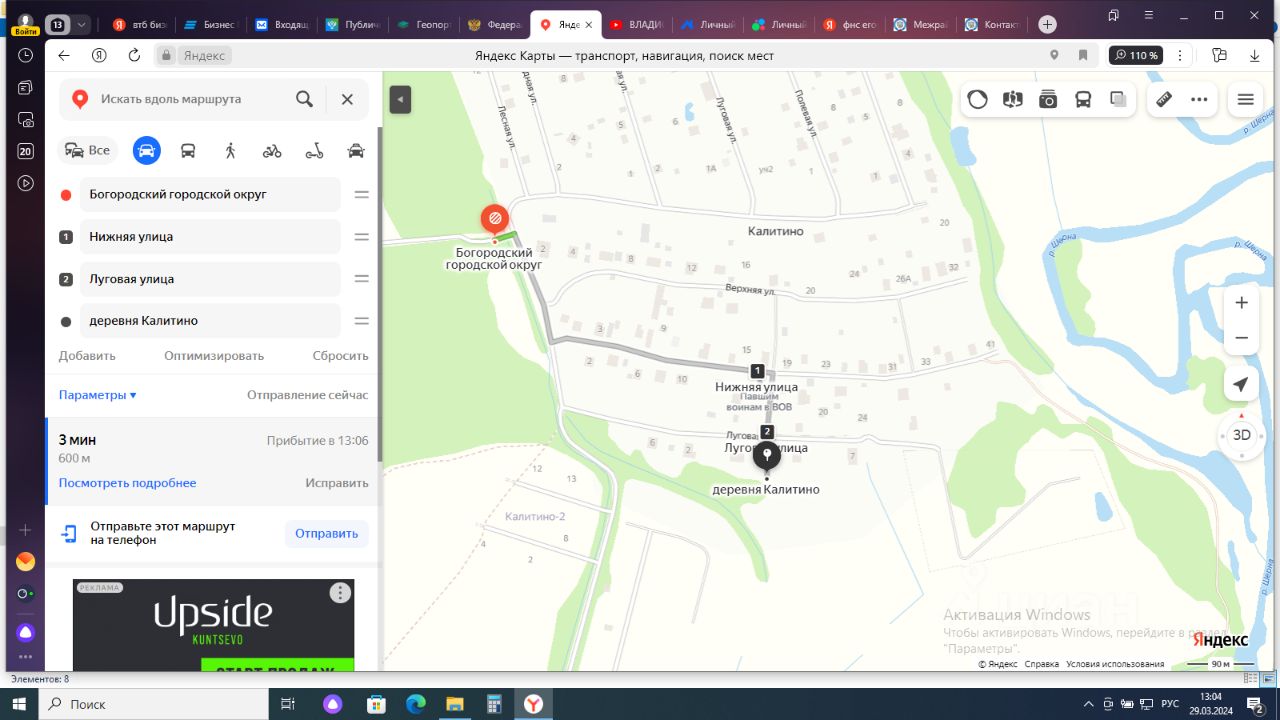Click Оптимизировать route button
This screenshot has width=1280, height=720.
(x=214, y=356)
